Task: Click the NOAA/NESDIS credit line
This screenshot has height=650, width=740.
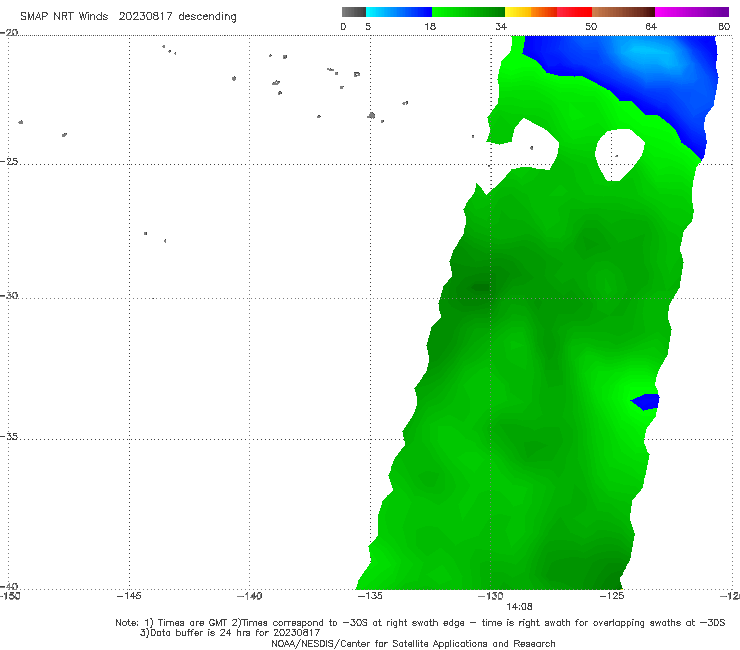Action: pos(413,643)
